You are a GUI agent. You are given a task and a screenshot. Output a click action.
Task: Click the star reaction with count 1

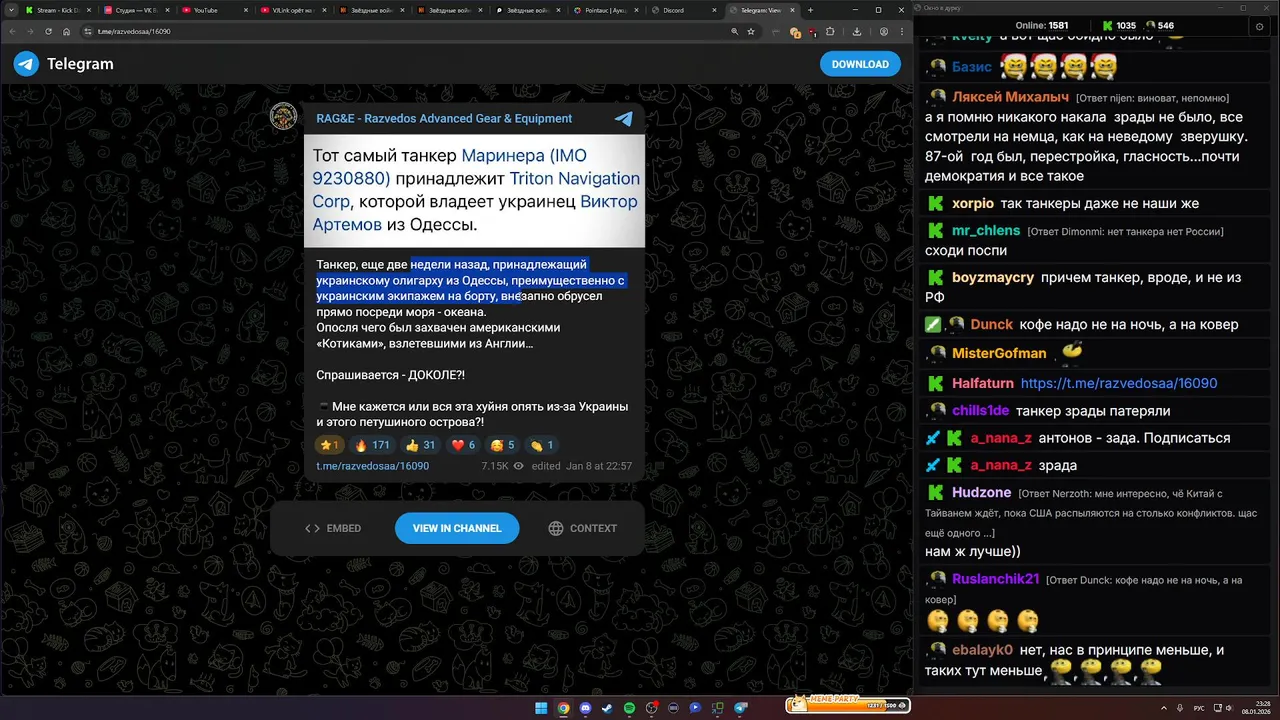(x=329, y=445)
